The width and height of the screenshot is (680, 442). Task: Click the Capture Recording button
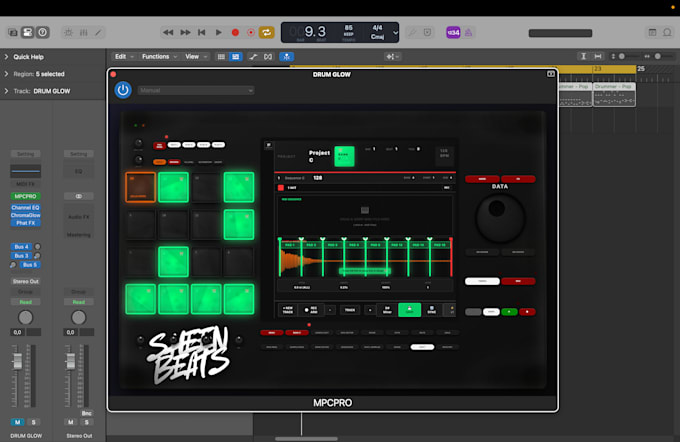point(251,33)
